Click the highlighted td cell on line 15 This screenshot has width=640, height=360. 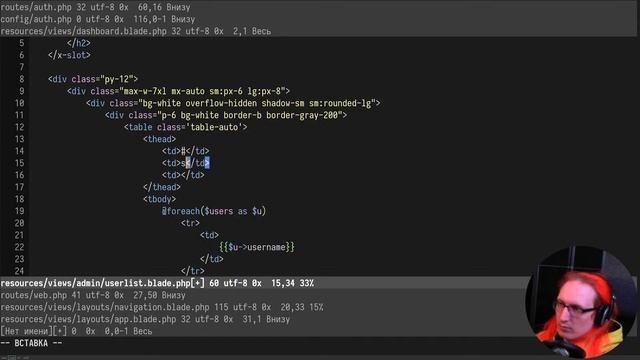[186, 163]
